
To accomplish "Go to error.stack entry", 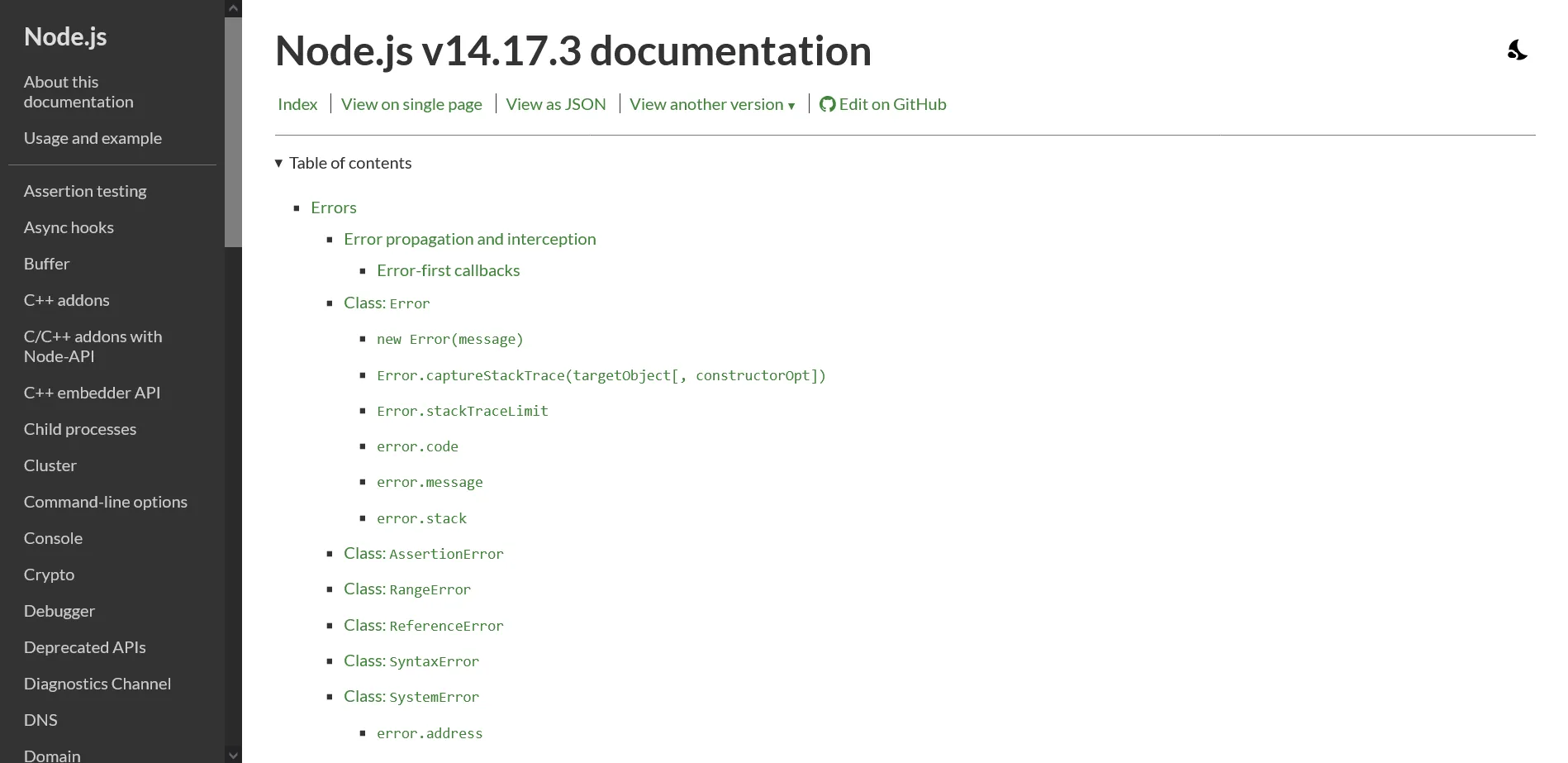I will tap(421, 518).
